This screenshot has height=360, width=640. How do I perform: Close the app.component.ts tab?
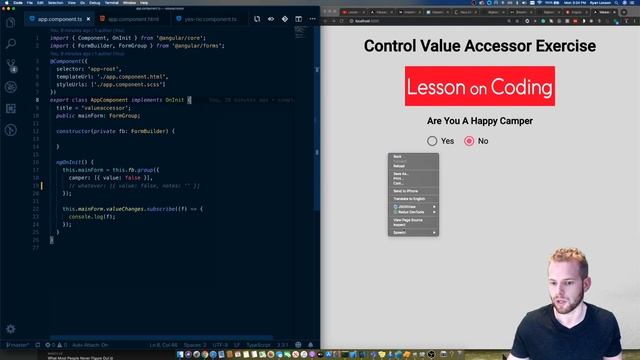click(88, 19)
